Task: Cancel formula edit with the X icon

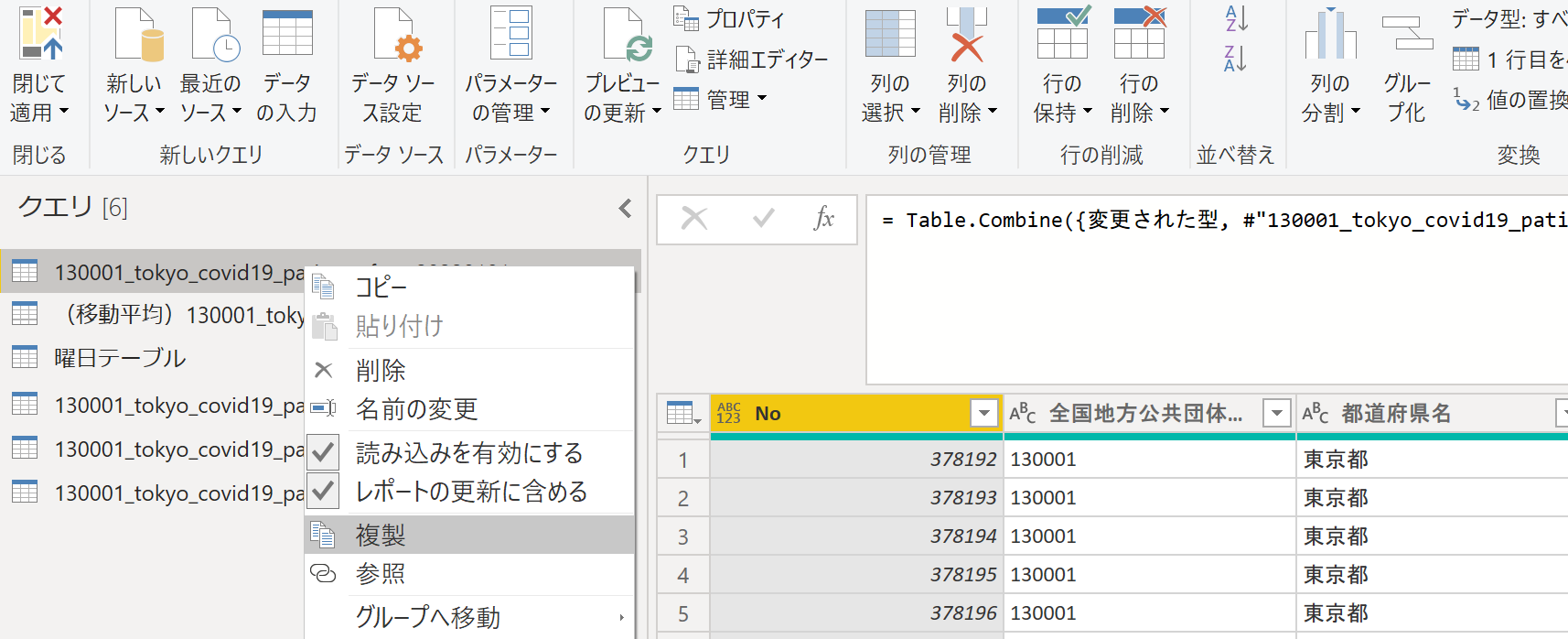Action: (694, 218)
